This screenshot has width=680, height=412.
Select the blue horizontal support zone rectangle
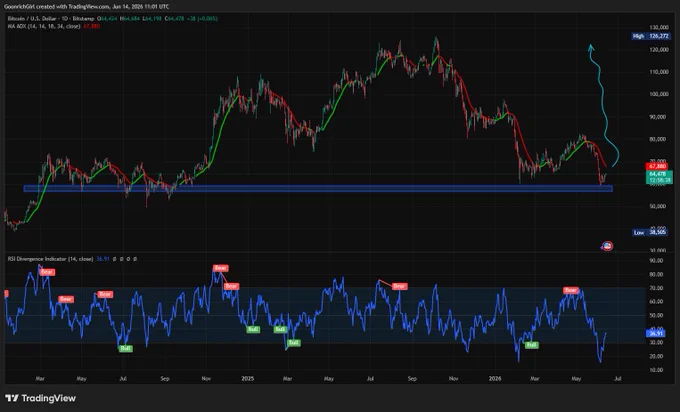(x=318, y=189)
